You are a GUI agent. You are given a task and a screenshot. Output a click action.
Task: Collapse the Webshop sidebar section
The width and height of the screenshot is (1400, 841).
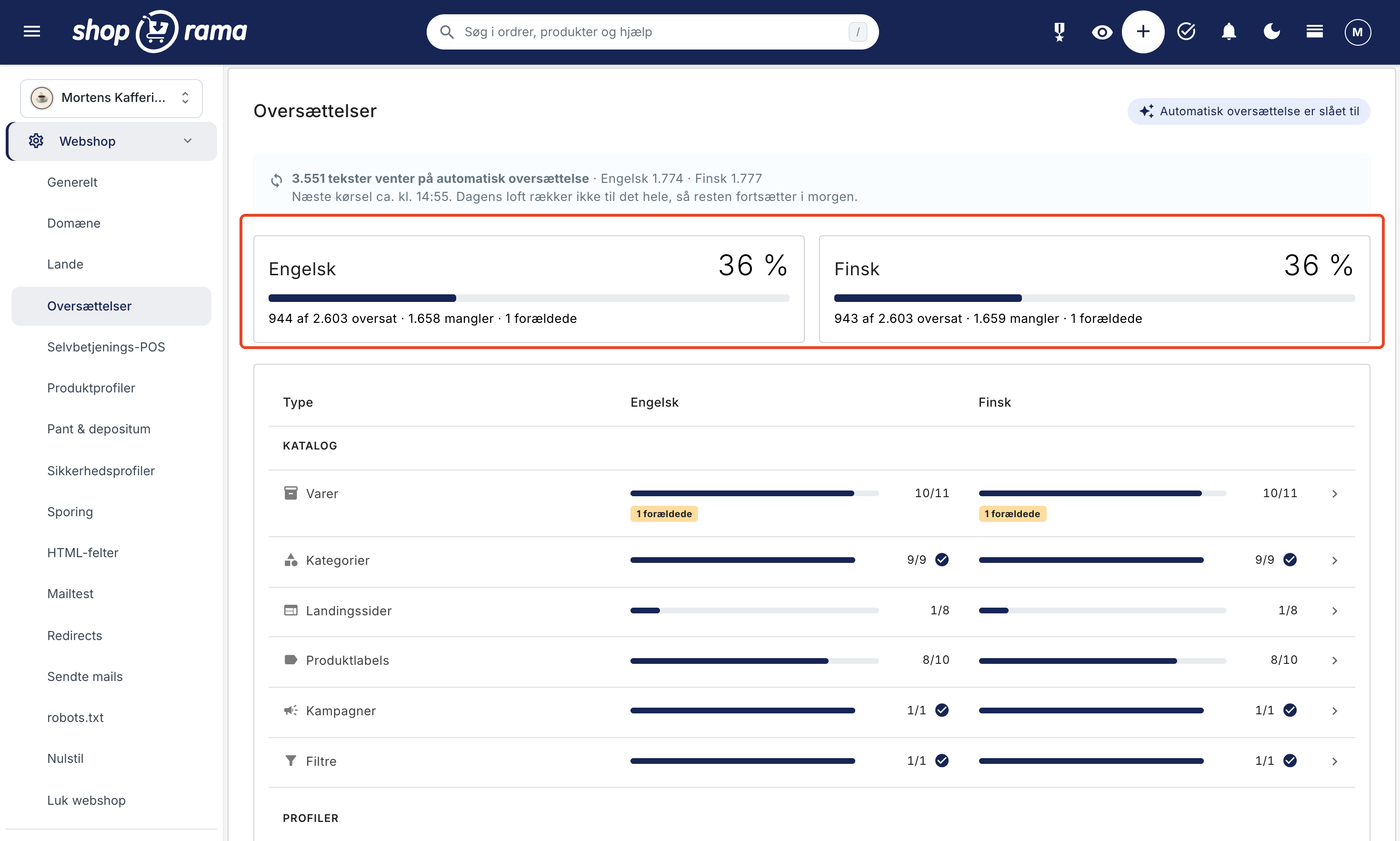click(187, 141)
